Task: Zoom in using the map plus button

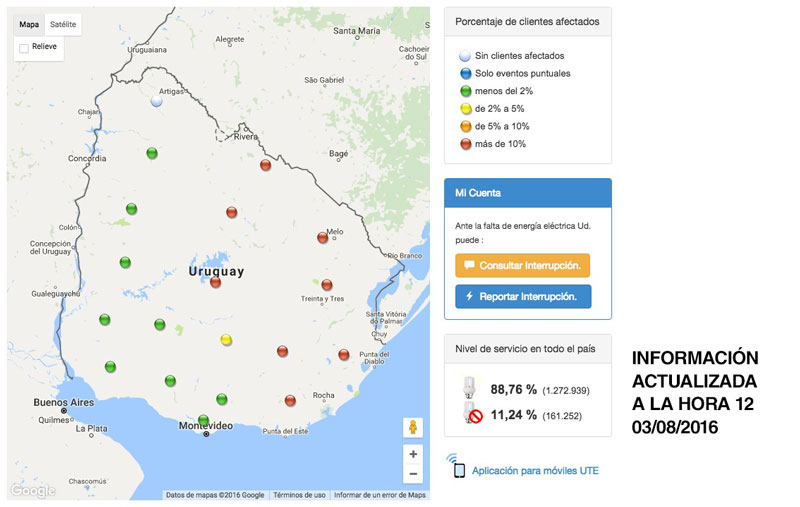Action: pyautogui.click(x=413, y=454)
